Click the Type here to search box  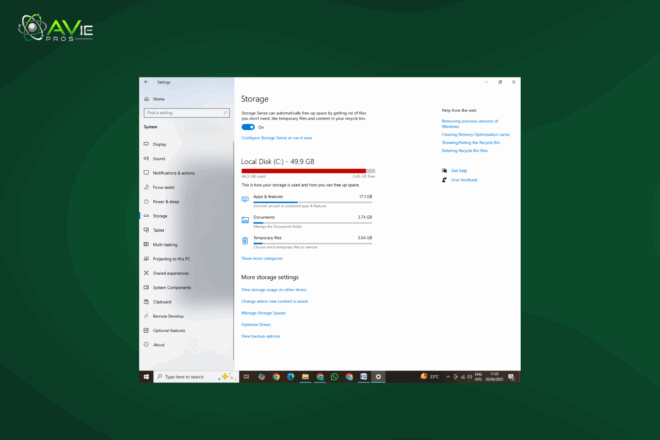point(197,377)
